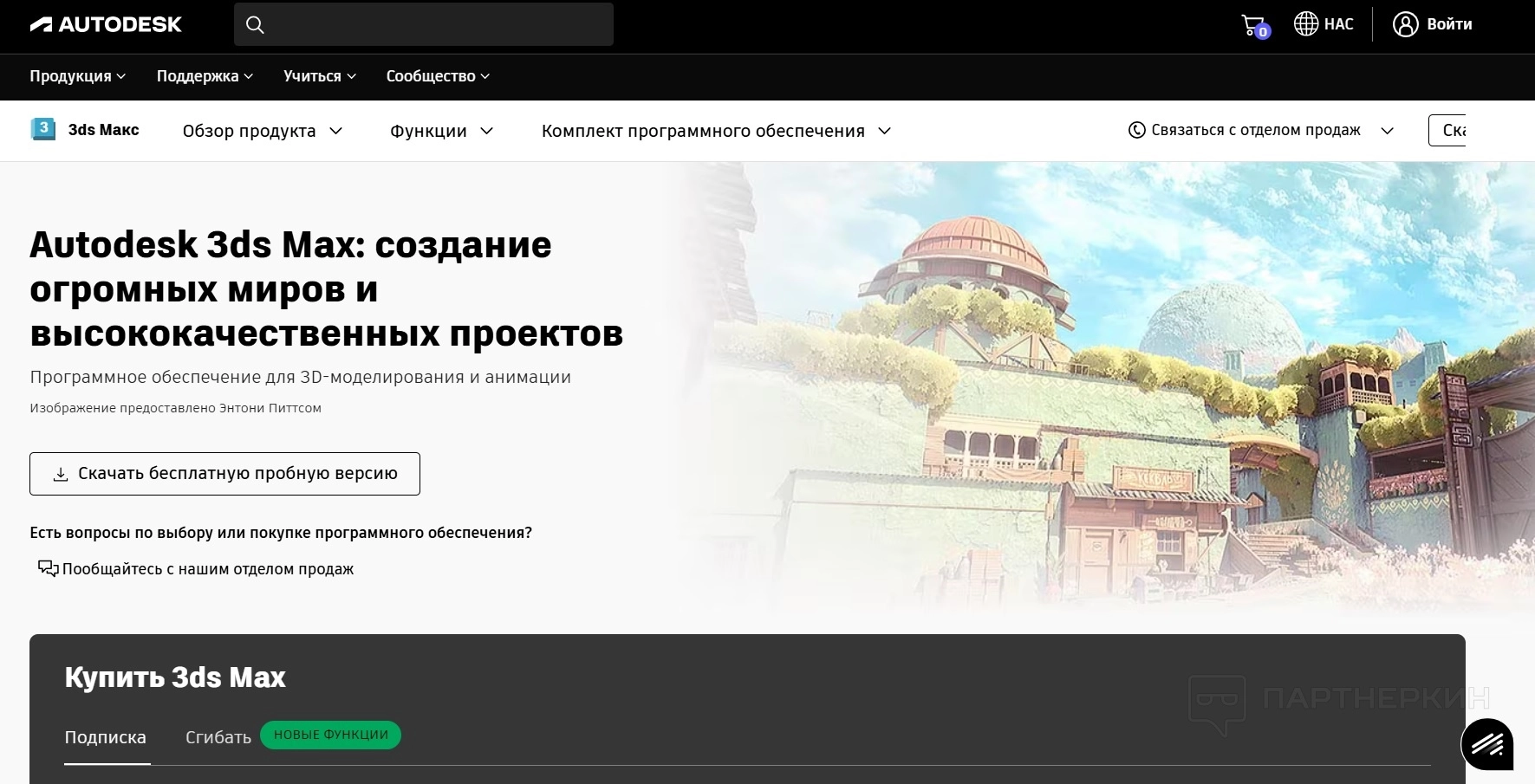Click the 3ds Макс product title
The width and height of the screenshot is (1535, 784).
104,130
